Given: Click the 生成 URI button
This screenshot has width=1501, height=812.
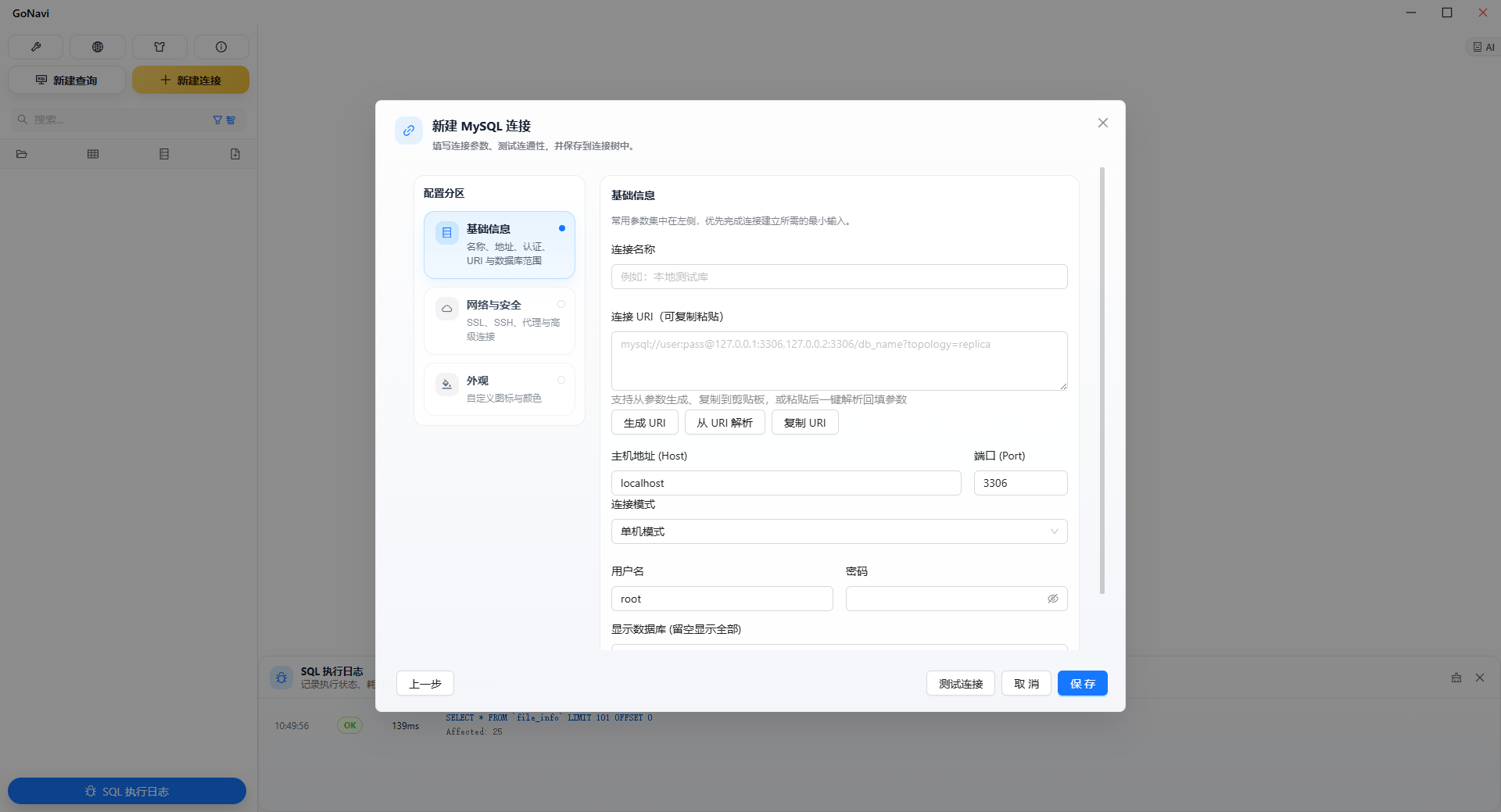Looking at the screenshot, I should 644,423.
